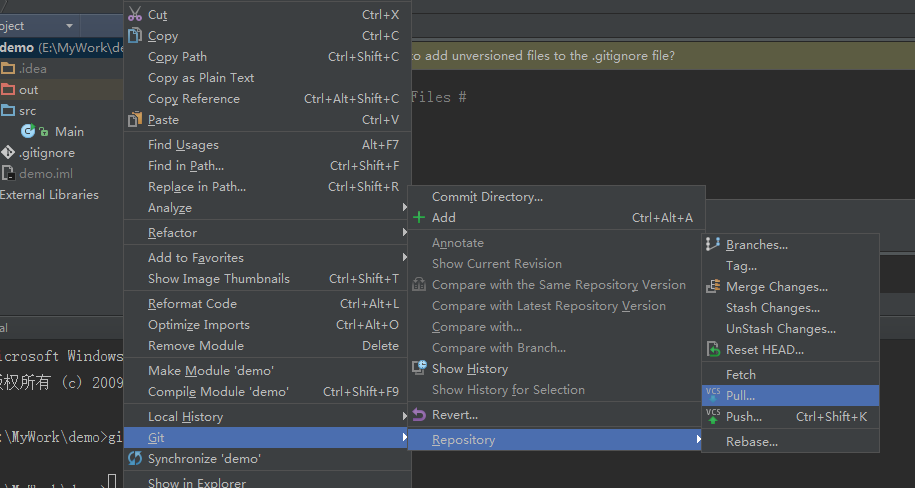Click the Paste clipboard icon
Image resolution: width=915 pixels, height=488 pixels.
135,119
